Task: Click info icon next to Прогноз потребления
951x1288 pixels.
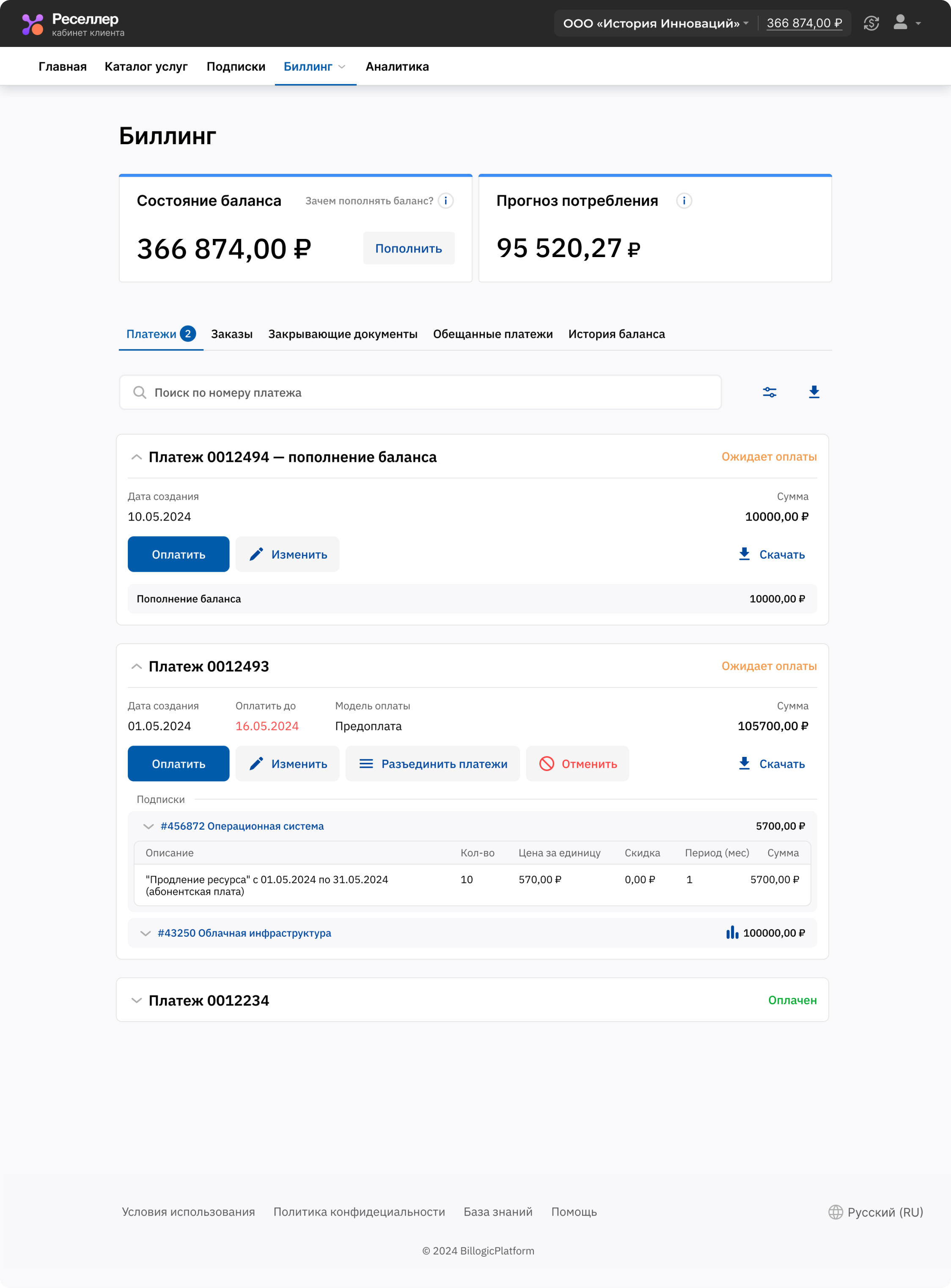Action: (684, 201)
